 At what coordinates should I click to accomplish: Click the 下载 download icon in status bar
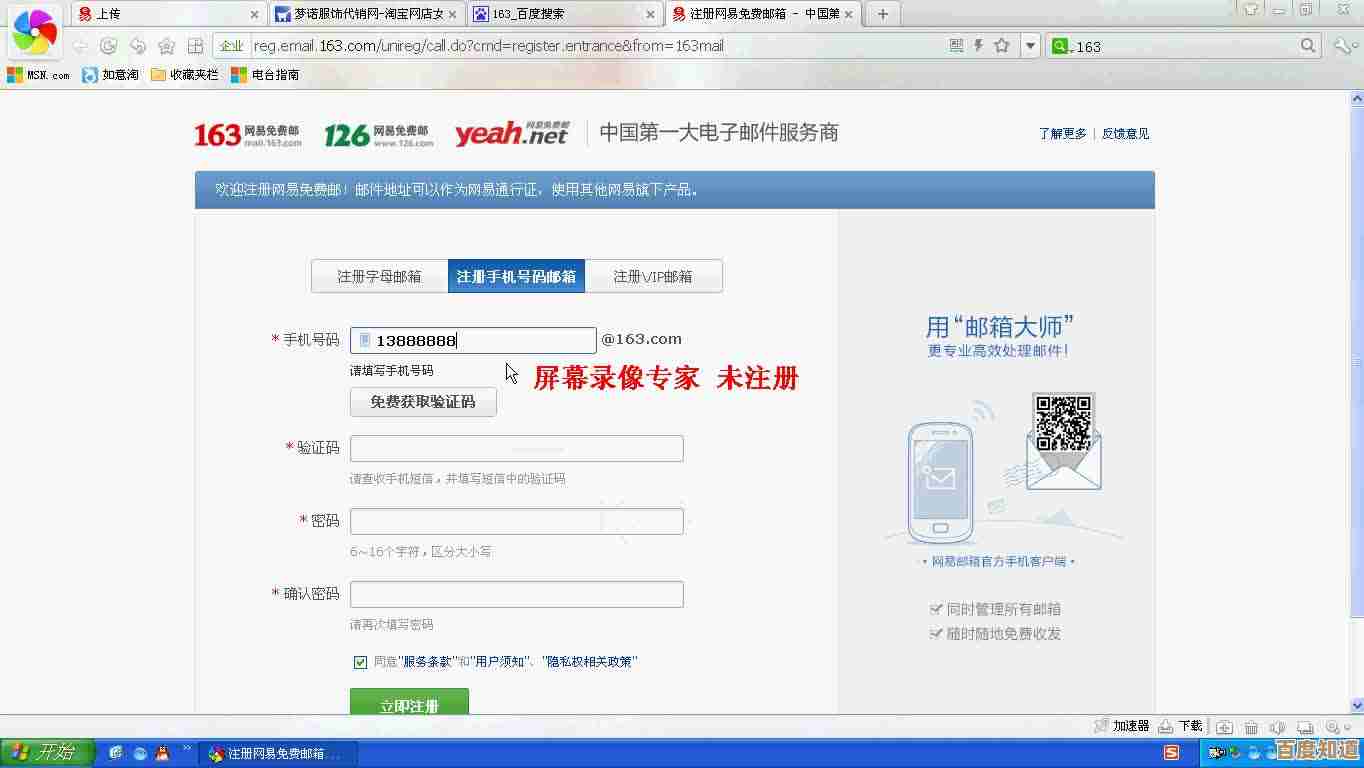coord(1166,726)
